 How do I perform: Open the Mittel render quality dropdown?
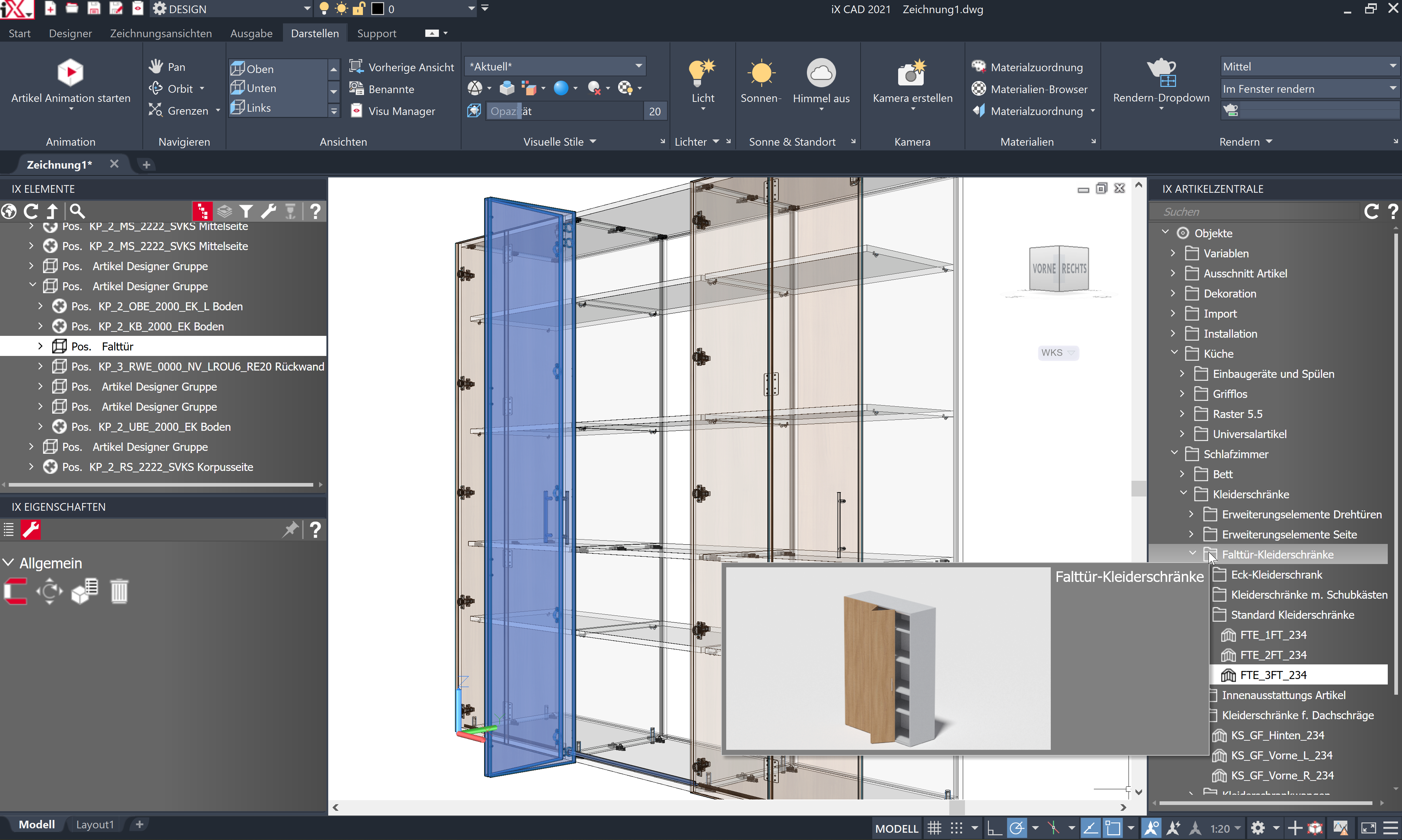click(x=1309, y=66)
